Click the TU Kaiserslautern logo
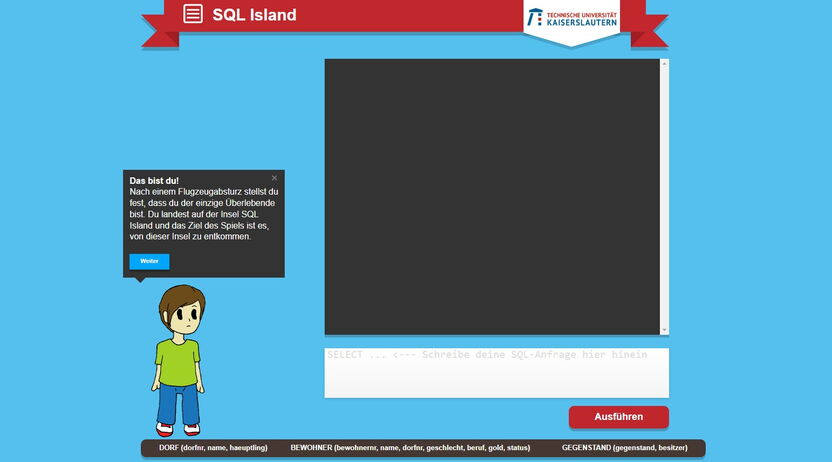The width and height of the screenshot is (832, 462). tap(572, 18)
